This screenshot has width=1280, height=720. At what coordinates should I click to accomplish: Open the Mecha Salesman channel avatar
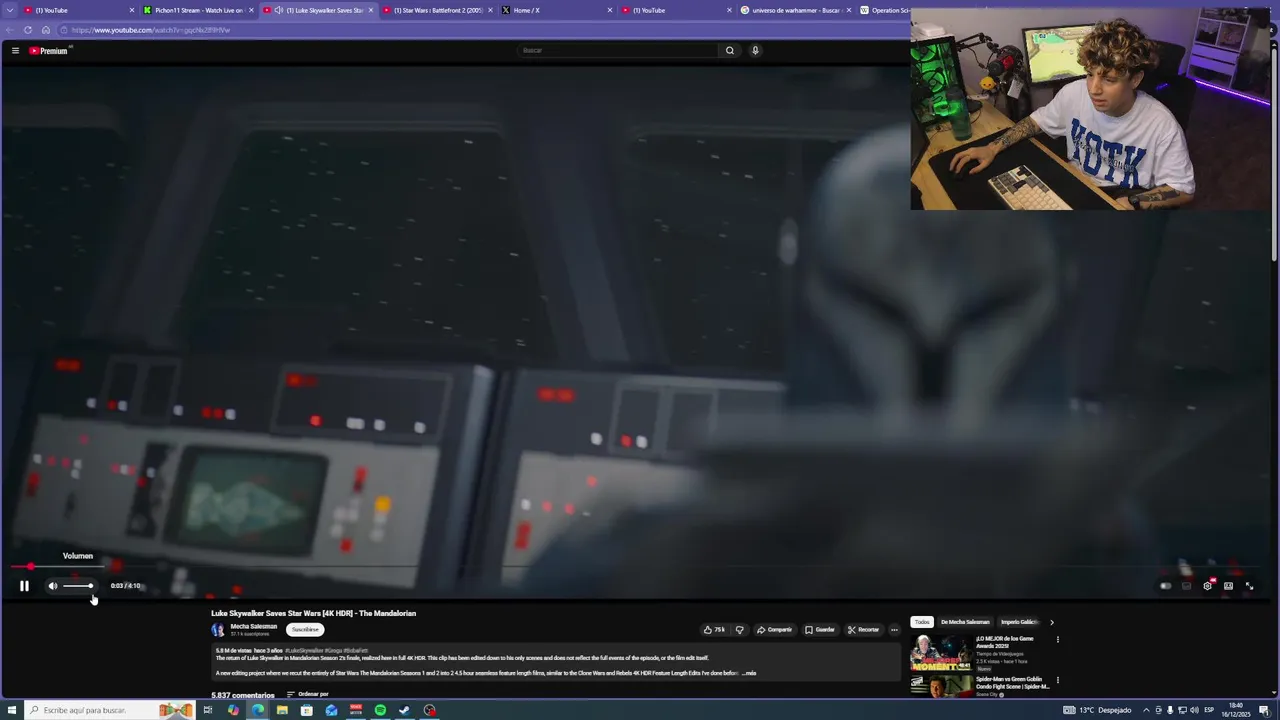(x=218, y=630)
